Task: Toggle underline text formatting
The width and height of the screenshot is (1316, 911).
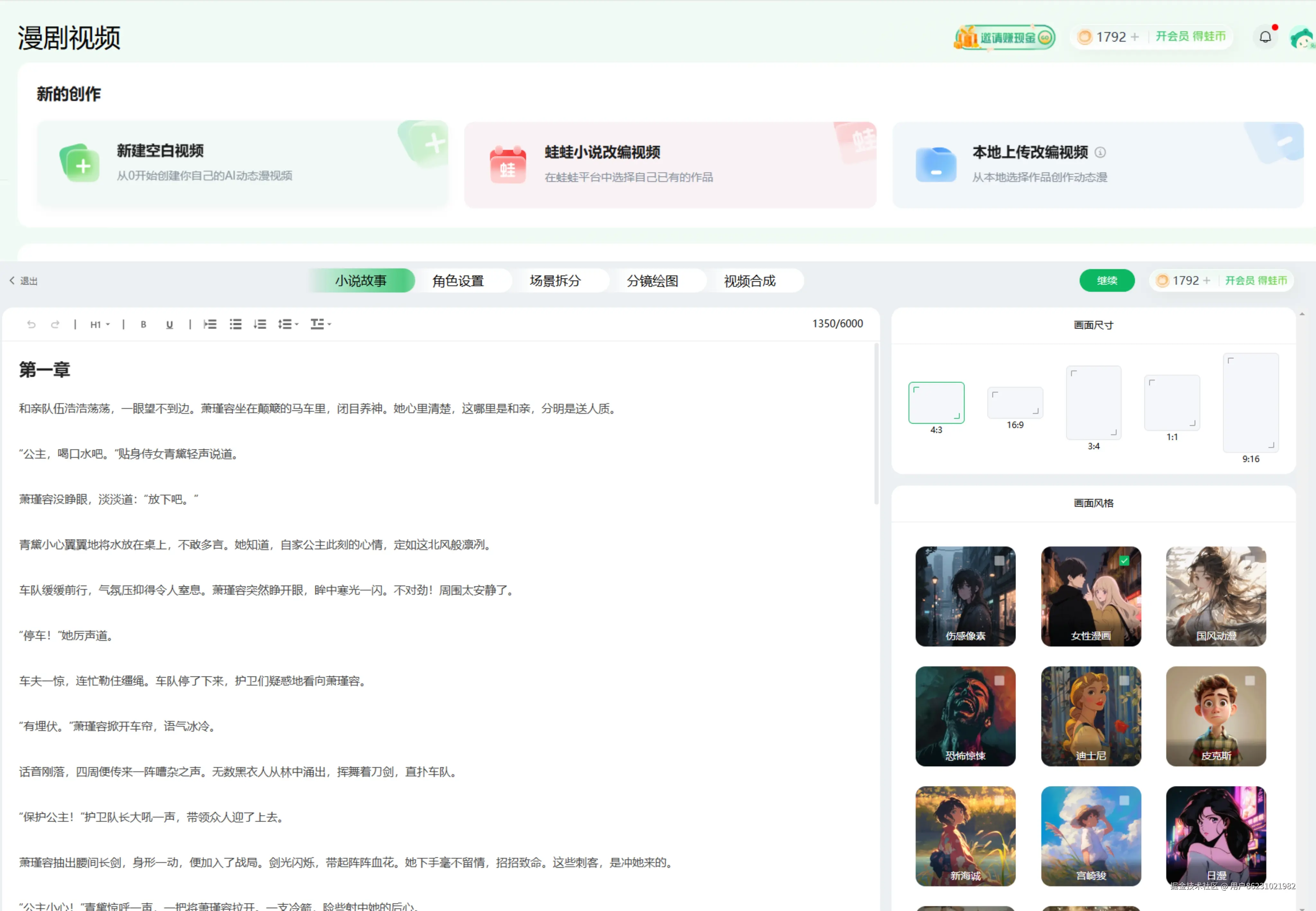Action: (169, 324)
